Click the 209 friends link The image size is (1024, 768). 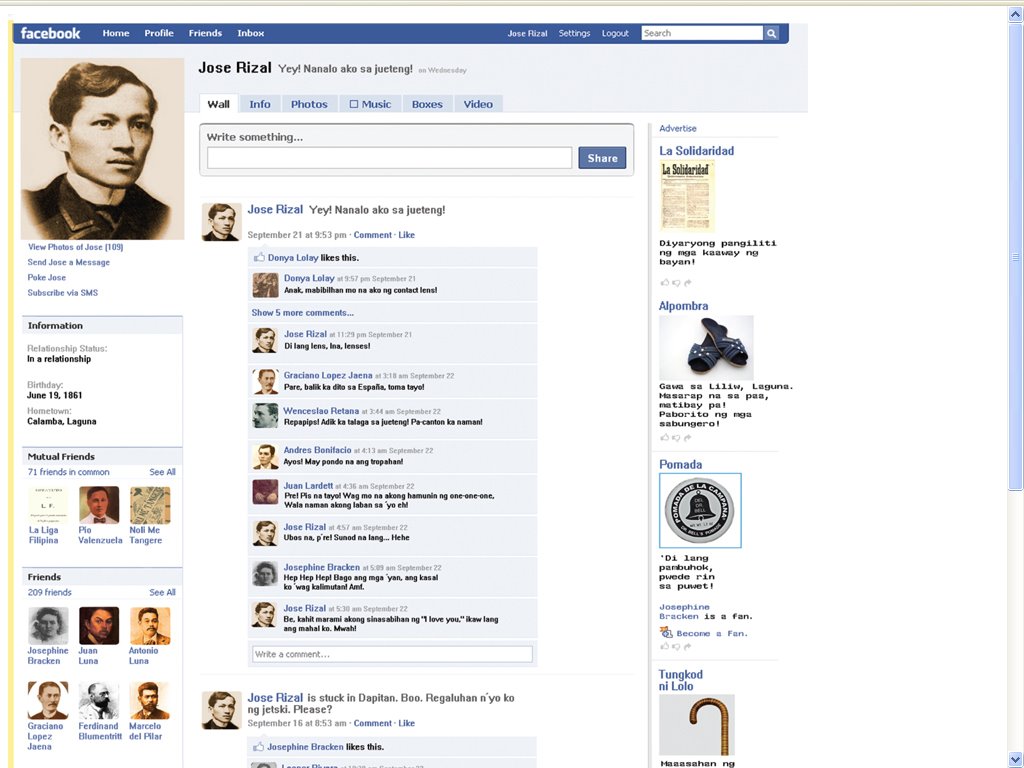point(50,592)
